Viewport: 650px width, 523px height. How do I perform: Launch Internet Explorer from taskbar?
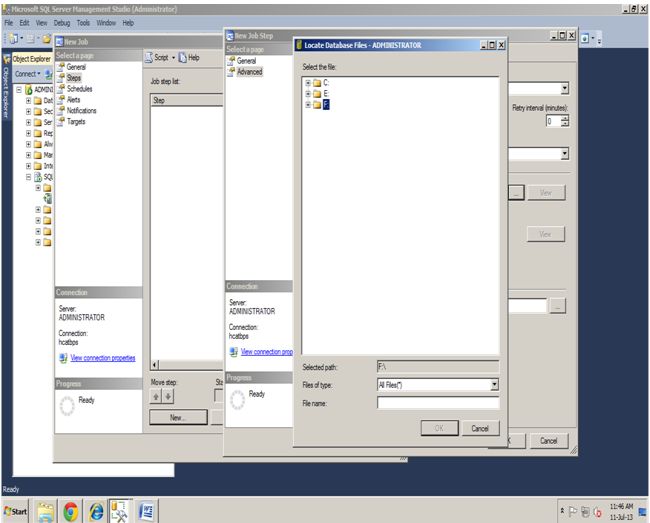pos(96,511)
